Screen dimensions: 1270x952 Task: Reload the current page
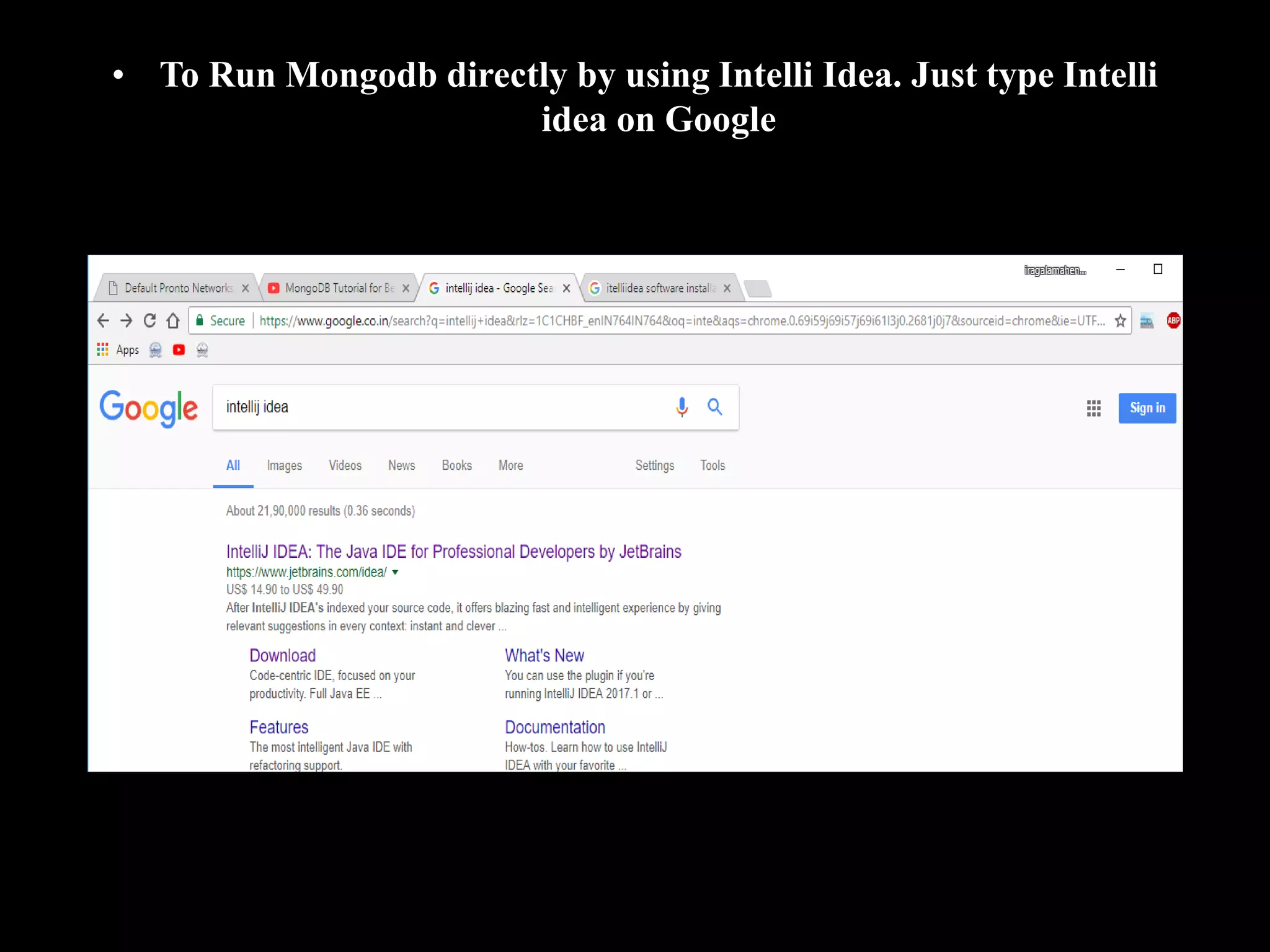149,320
